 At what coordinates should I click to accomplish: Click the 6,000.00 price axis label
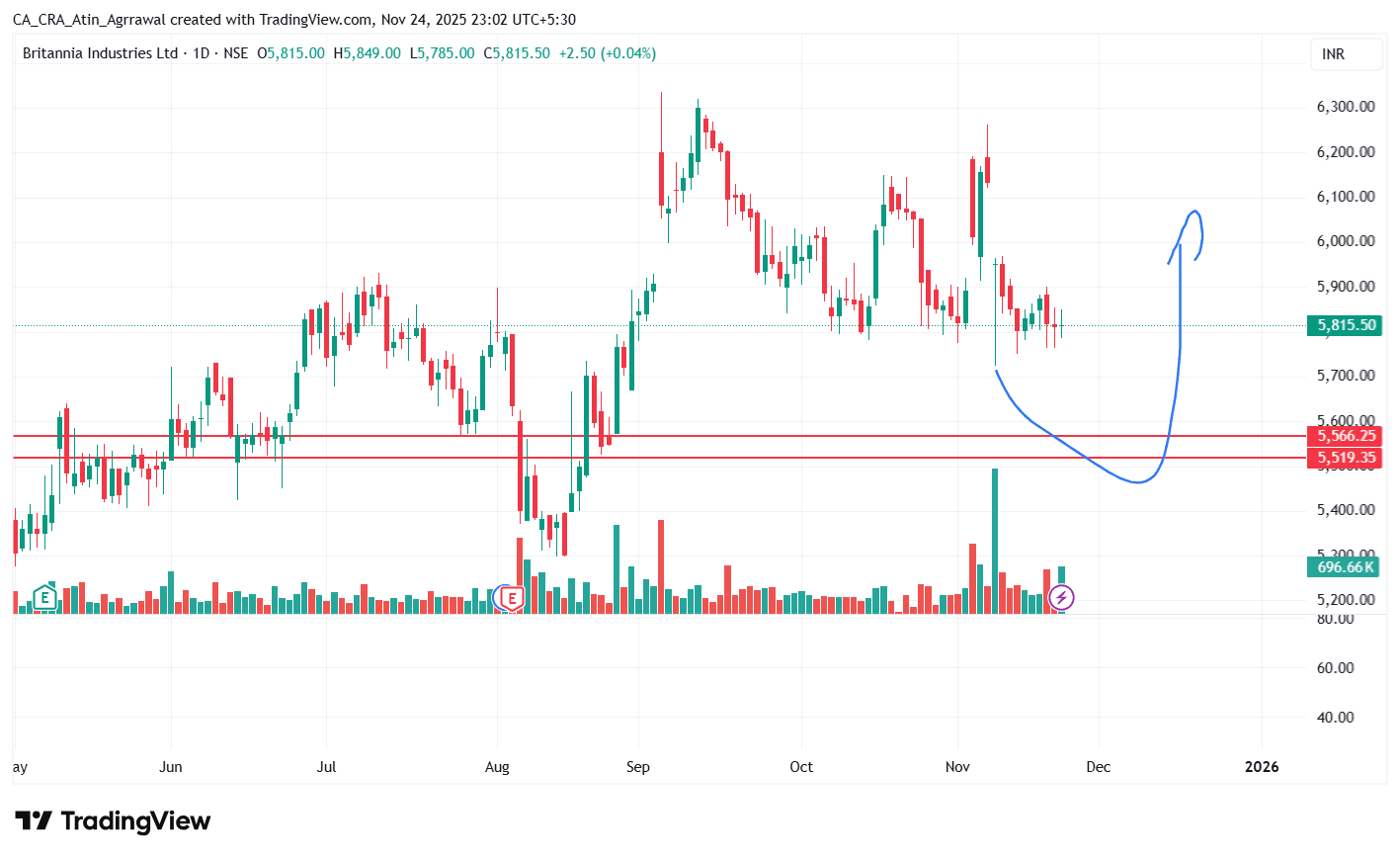pyautogui.click(x=1346, y=241)
